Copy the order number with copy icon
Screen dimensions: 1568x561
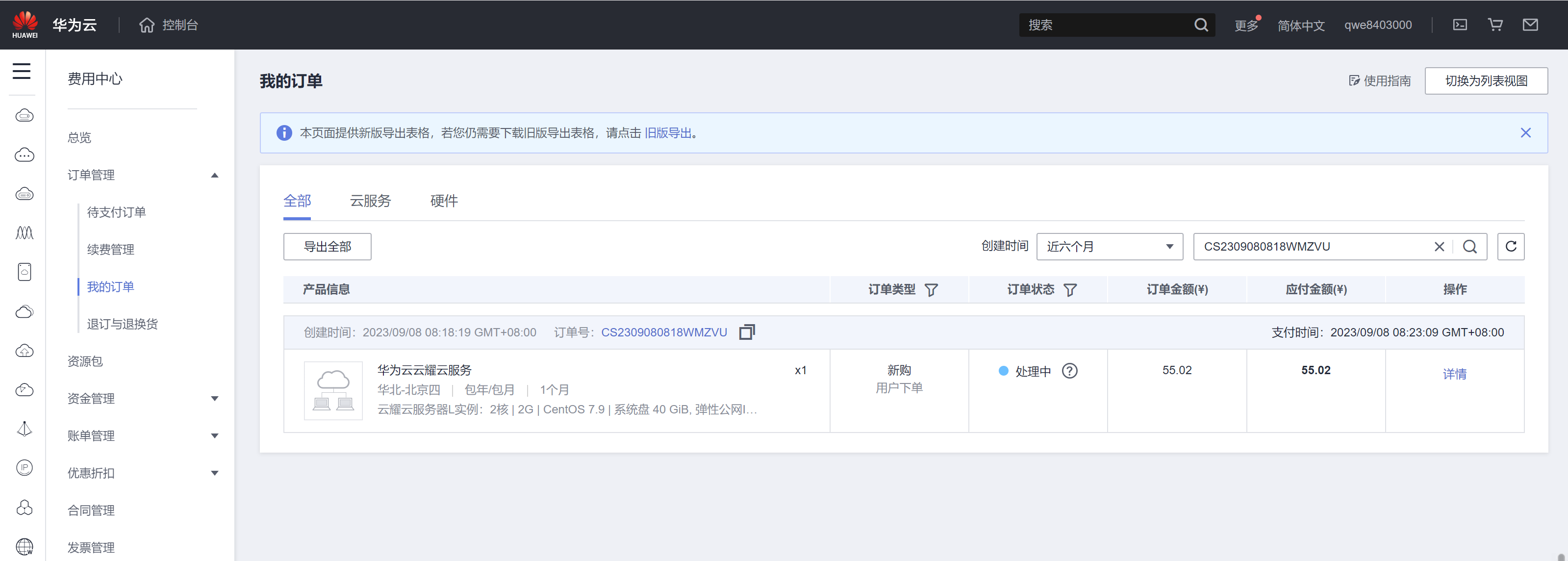click(x=746, y=332)
